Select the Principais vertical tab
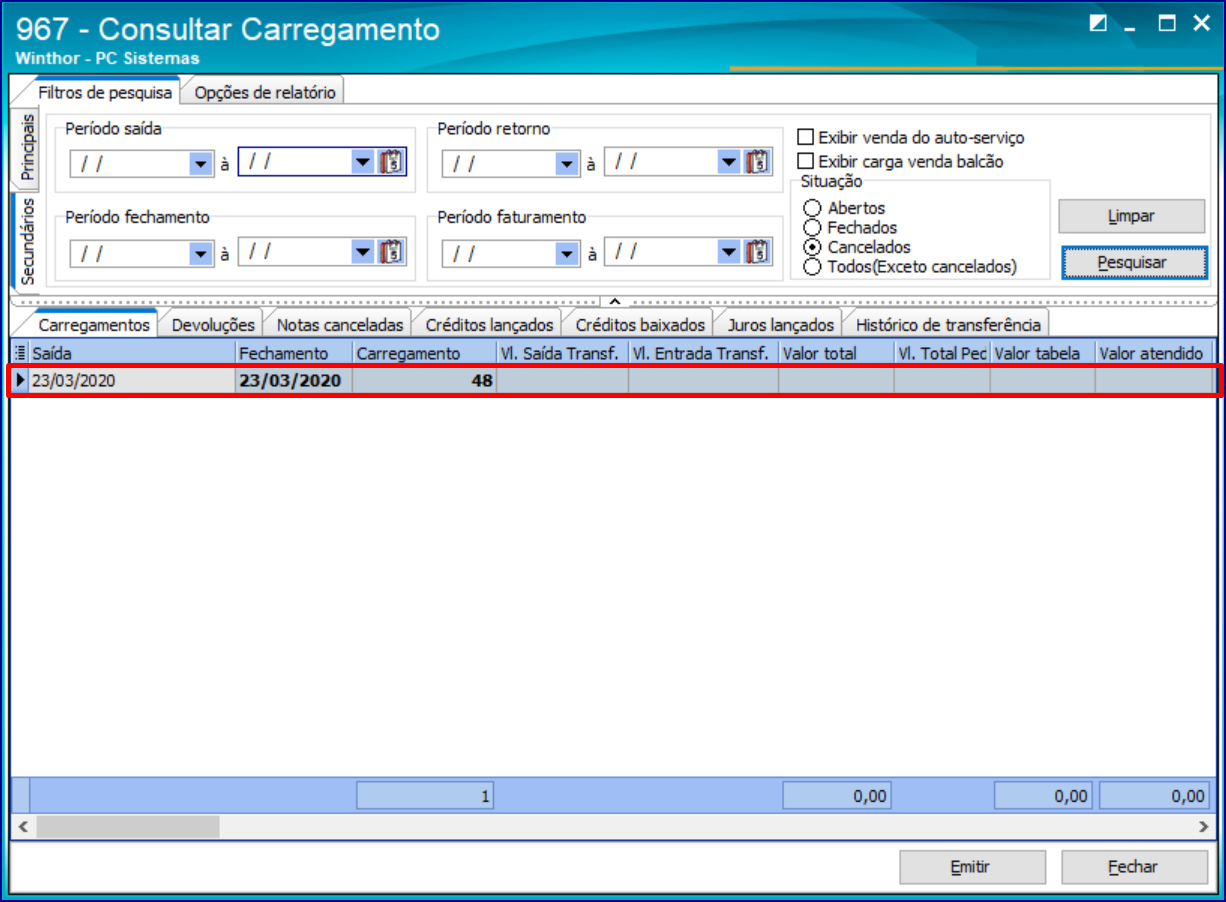The height and width of the screenshot is (902, 1226). point(27,147)
